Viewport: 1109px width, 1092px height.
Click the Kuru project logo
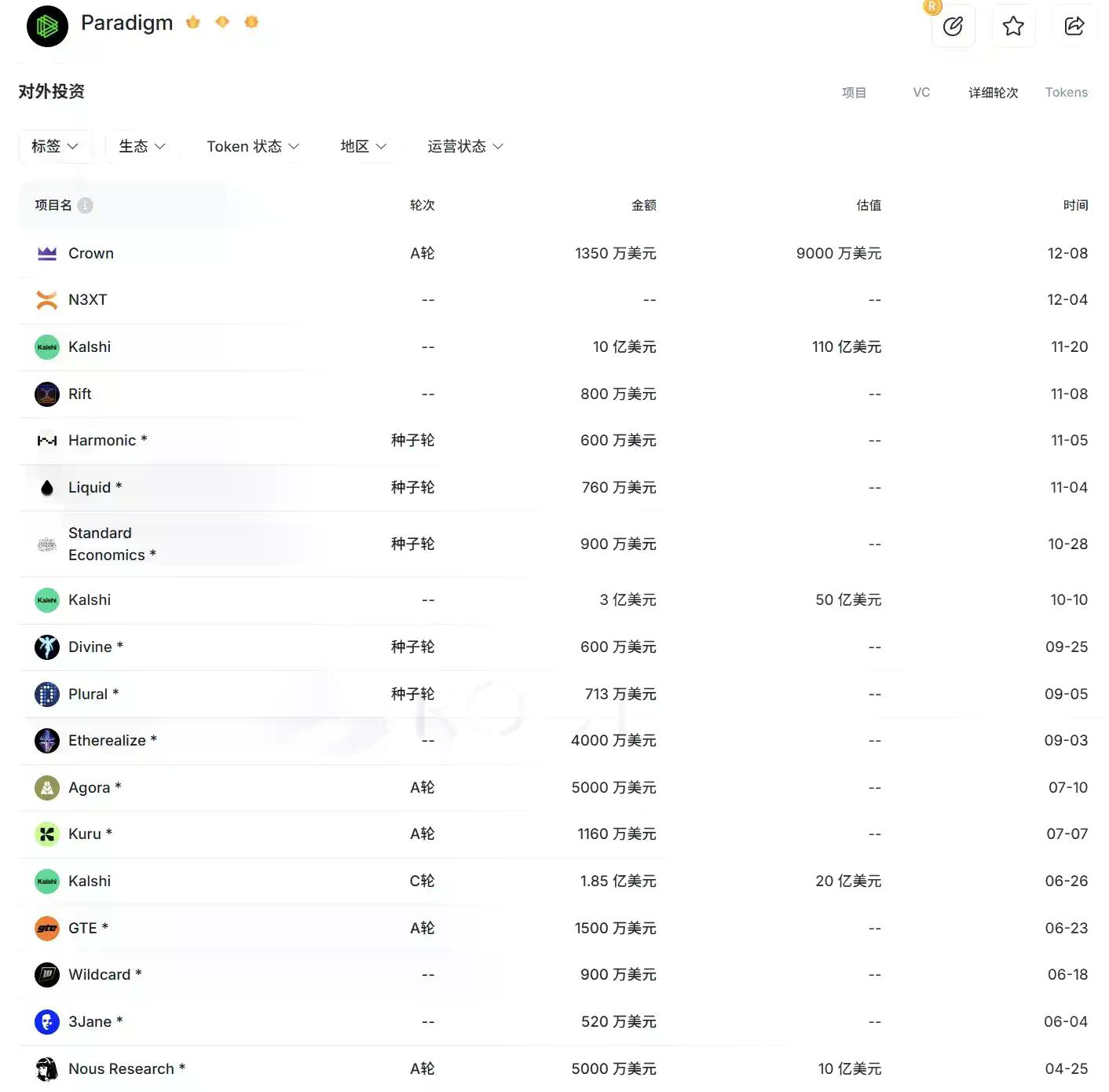[x=47, y=834]
